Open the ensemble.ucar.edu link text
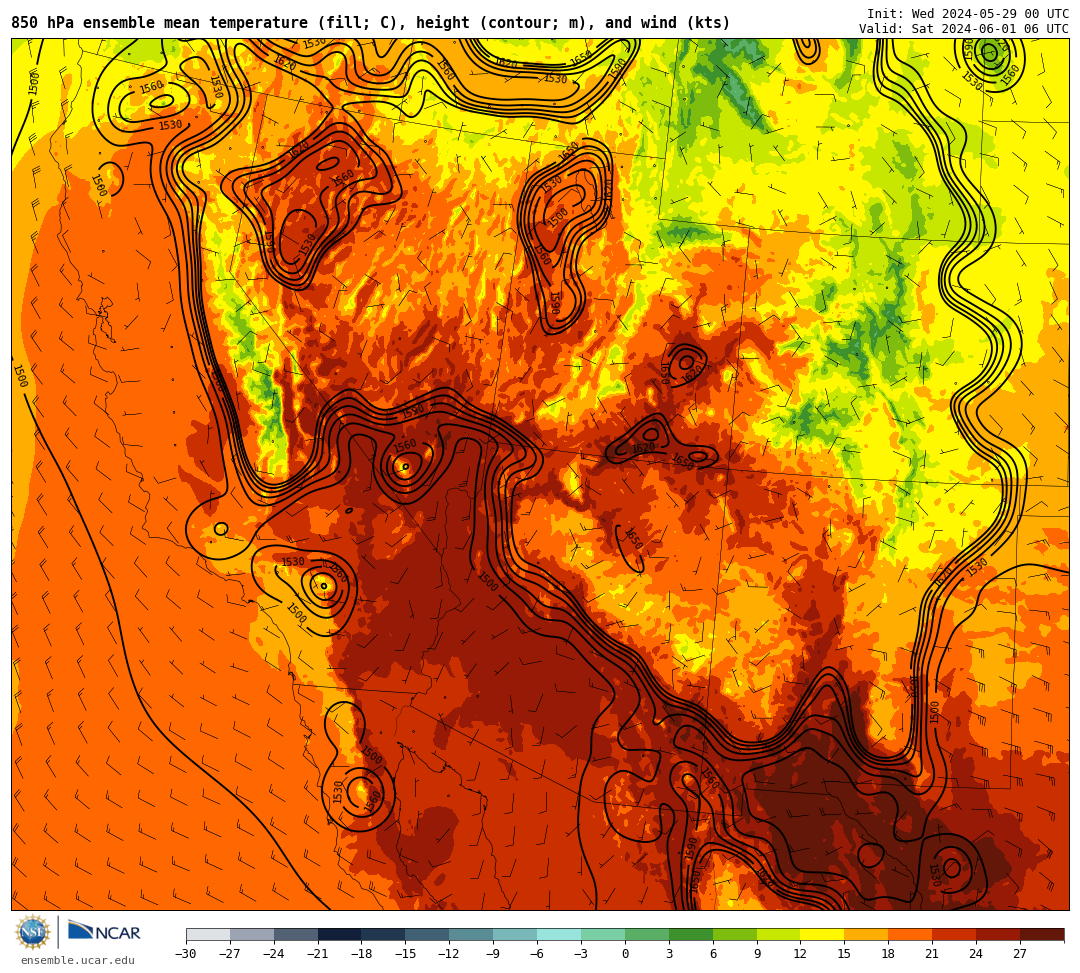Image resolution: width=1080 pixels, height=973 pixels. click(78, 960)
